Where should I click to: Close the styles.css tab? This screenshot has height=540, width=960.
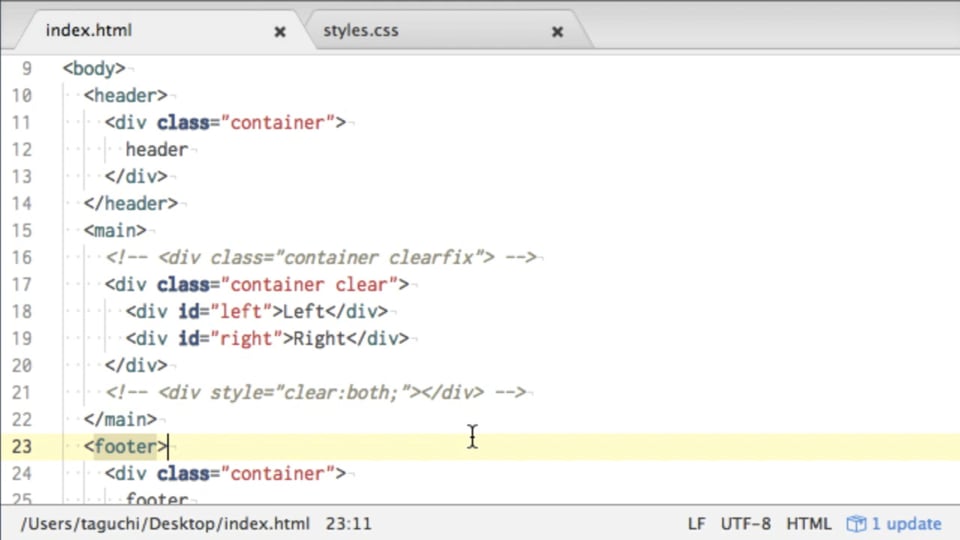557,31
